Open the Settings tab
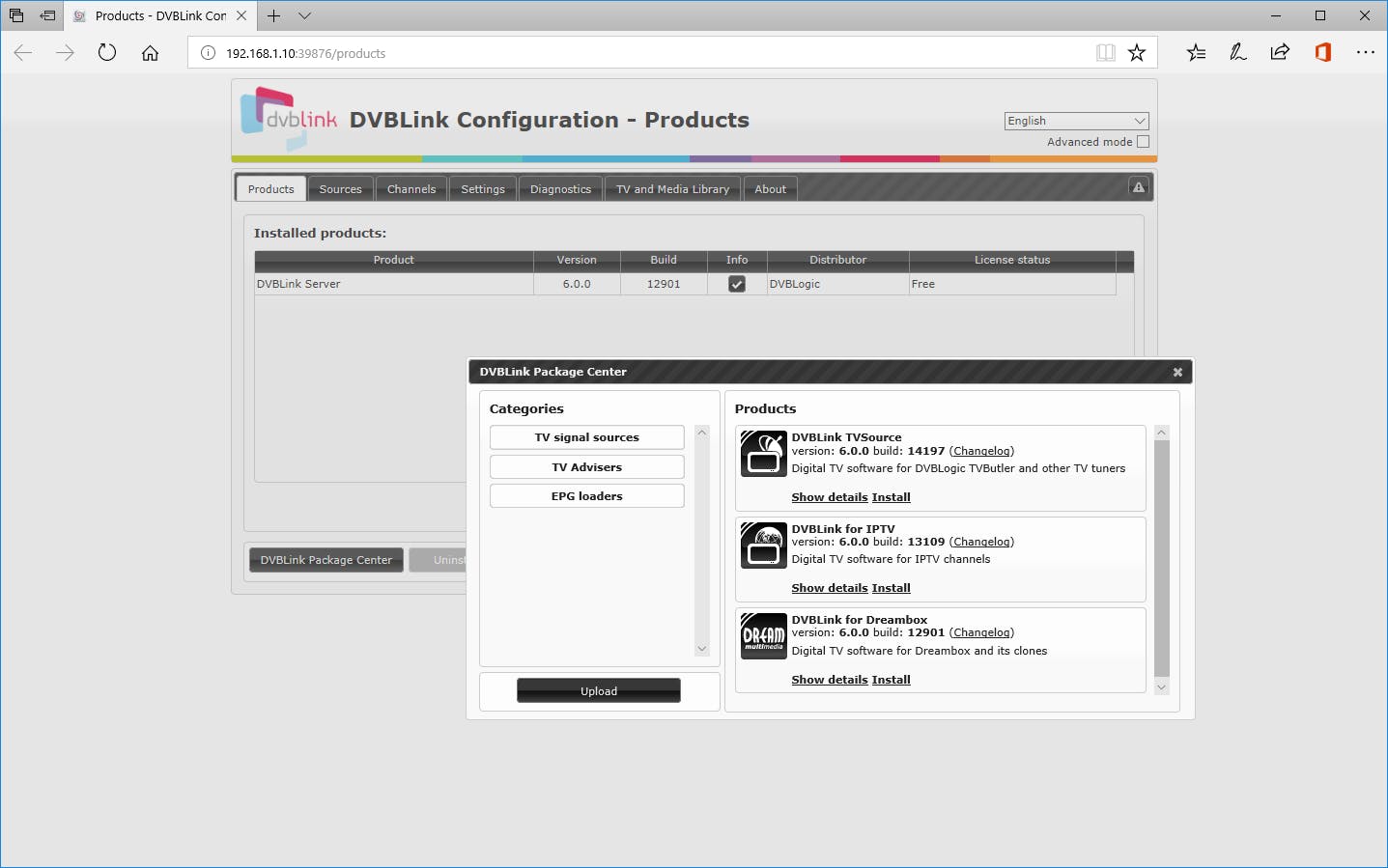 pos(483,189)
